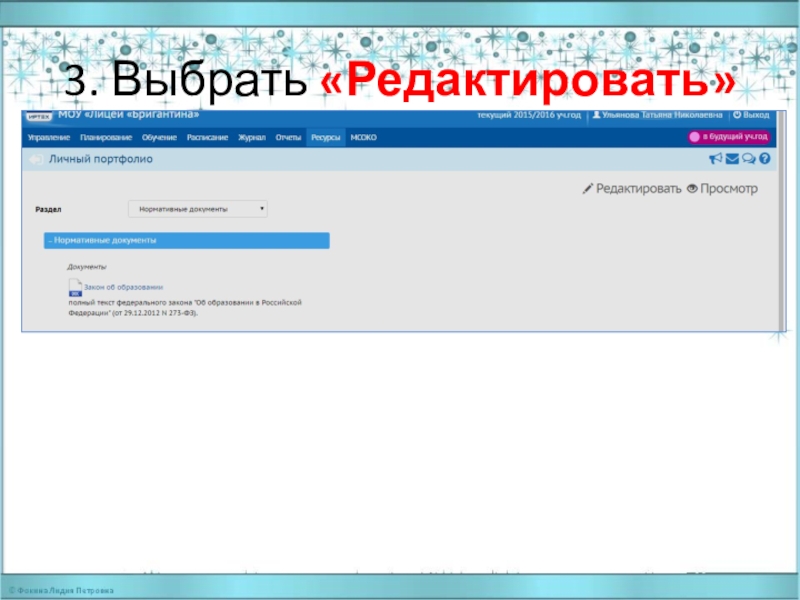Click the back arrow beside Личный портфолио
800x600 pixels.
[36, 160]
